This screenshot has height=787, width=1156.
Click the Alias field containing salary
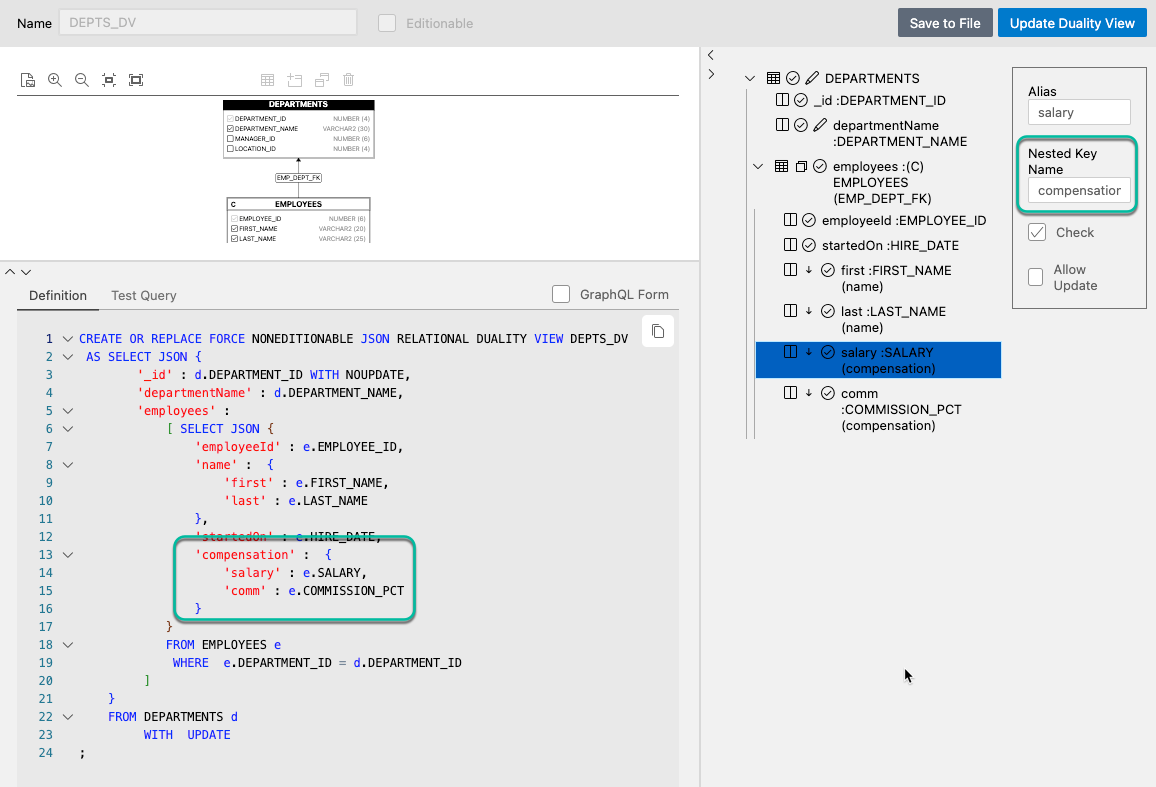(x=1079, y=112)
